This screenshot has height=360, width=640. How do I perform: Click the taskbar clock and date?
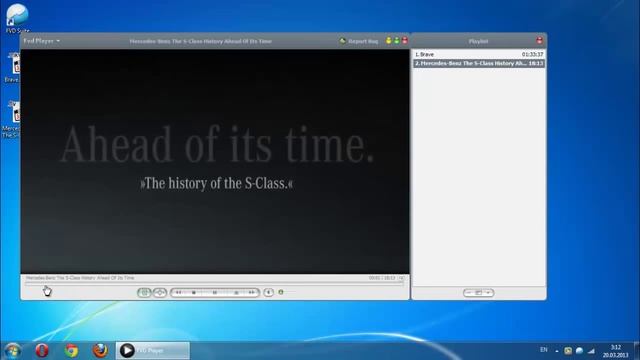pyautogui.click(x=616, y=351)
